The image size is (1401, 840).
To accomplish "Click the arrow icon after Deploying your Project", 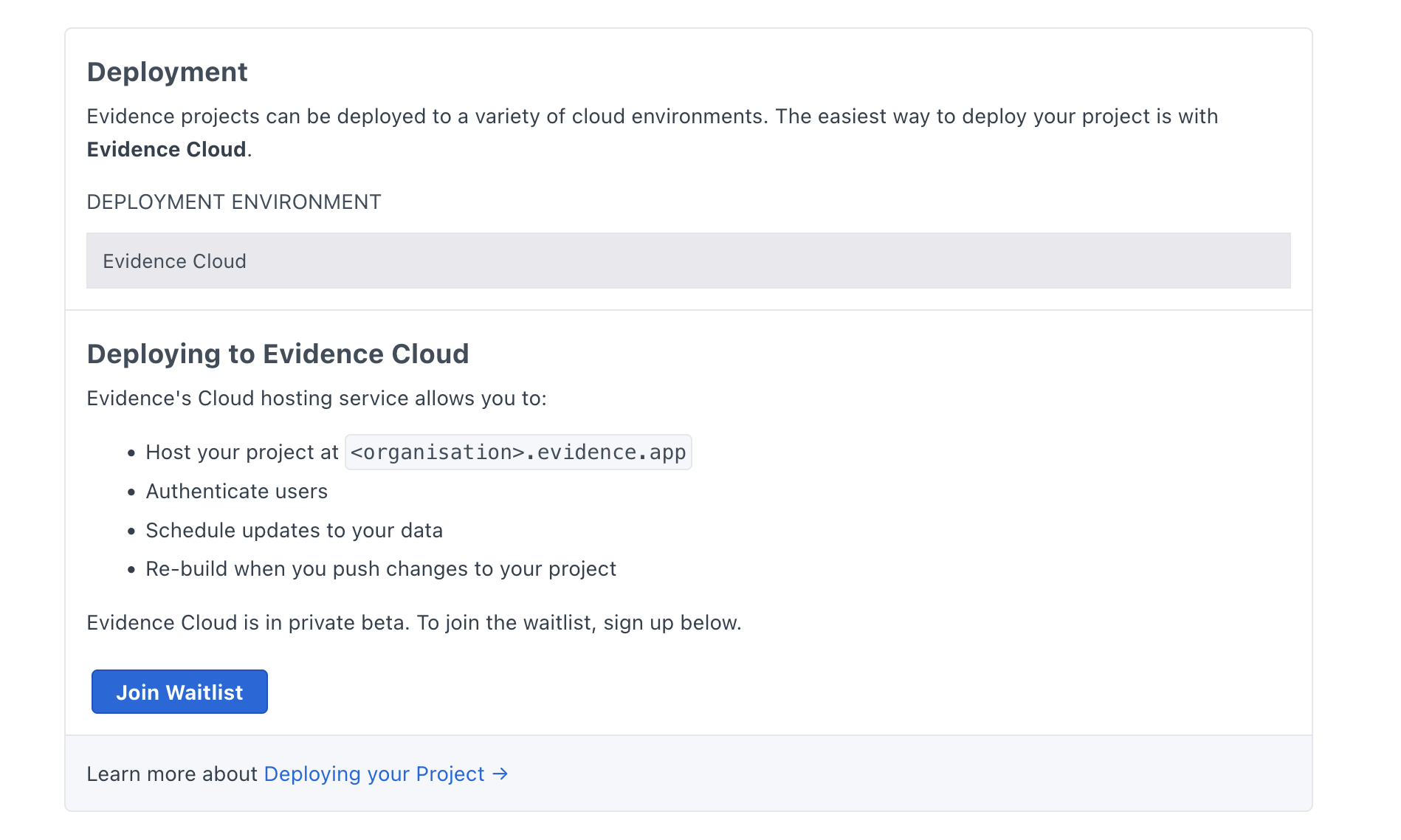I will [x=500, y=774].
